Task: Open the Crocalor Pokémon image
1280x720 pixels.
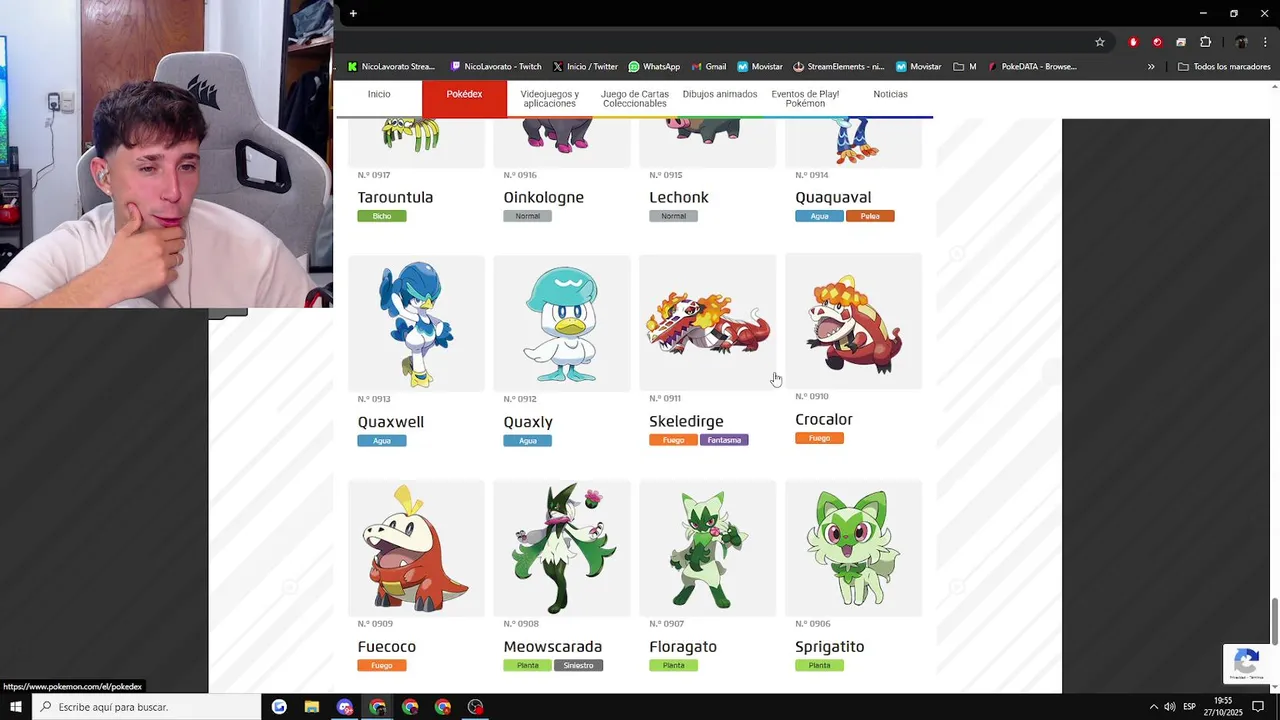Action: point(853,321)
